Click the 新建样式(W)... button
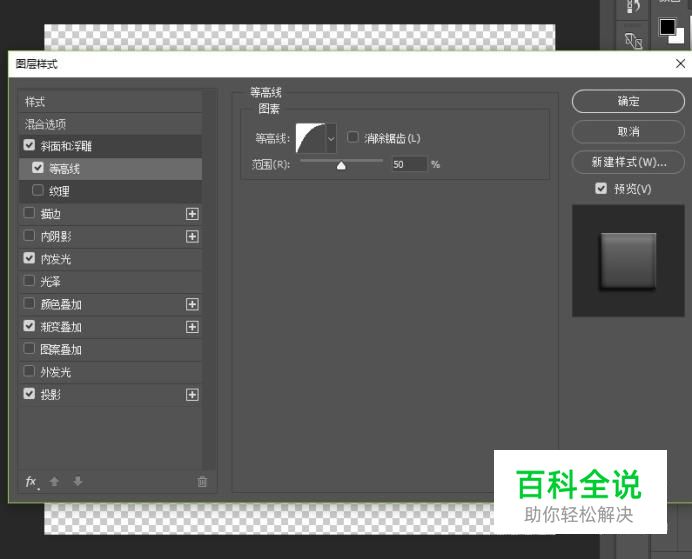The width and height of the screenshot is (692, 559). (628, 162)
